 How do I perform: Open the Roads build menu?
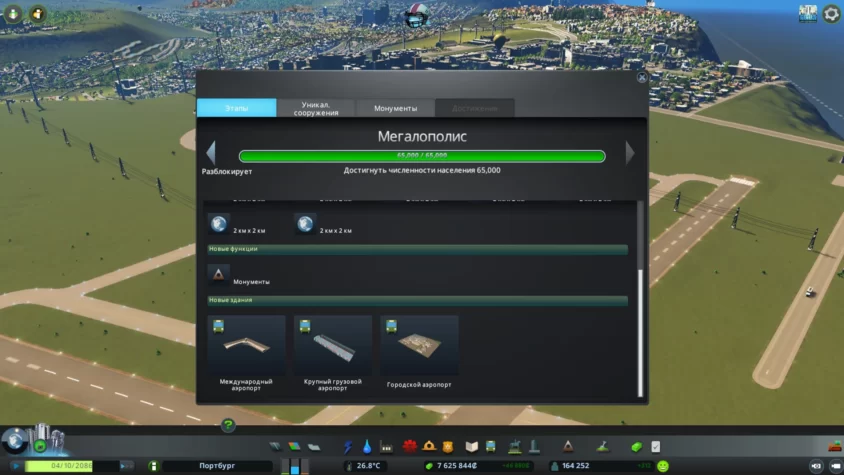[x=275, y=446]
